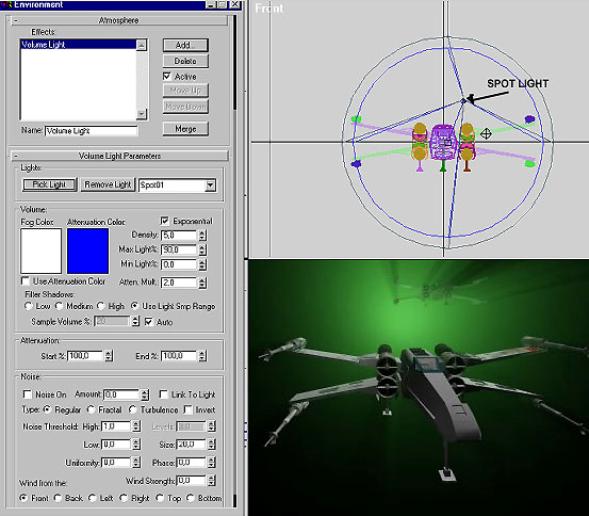Click the Noise Threshold High field
Image resolution: width=589 pixels, height=516 pixels.
(116, 426)
